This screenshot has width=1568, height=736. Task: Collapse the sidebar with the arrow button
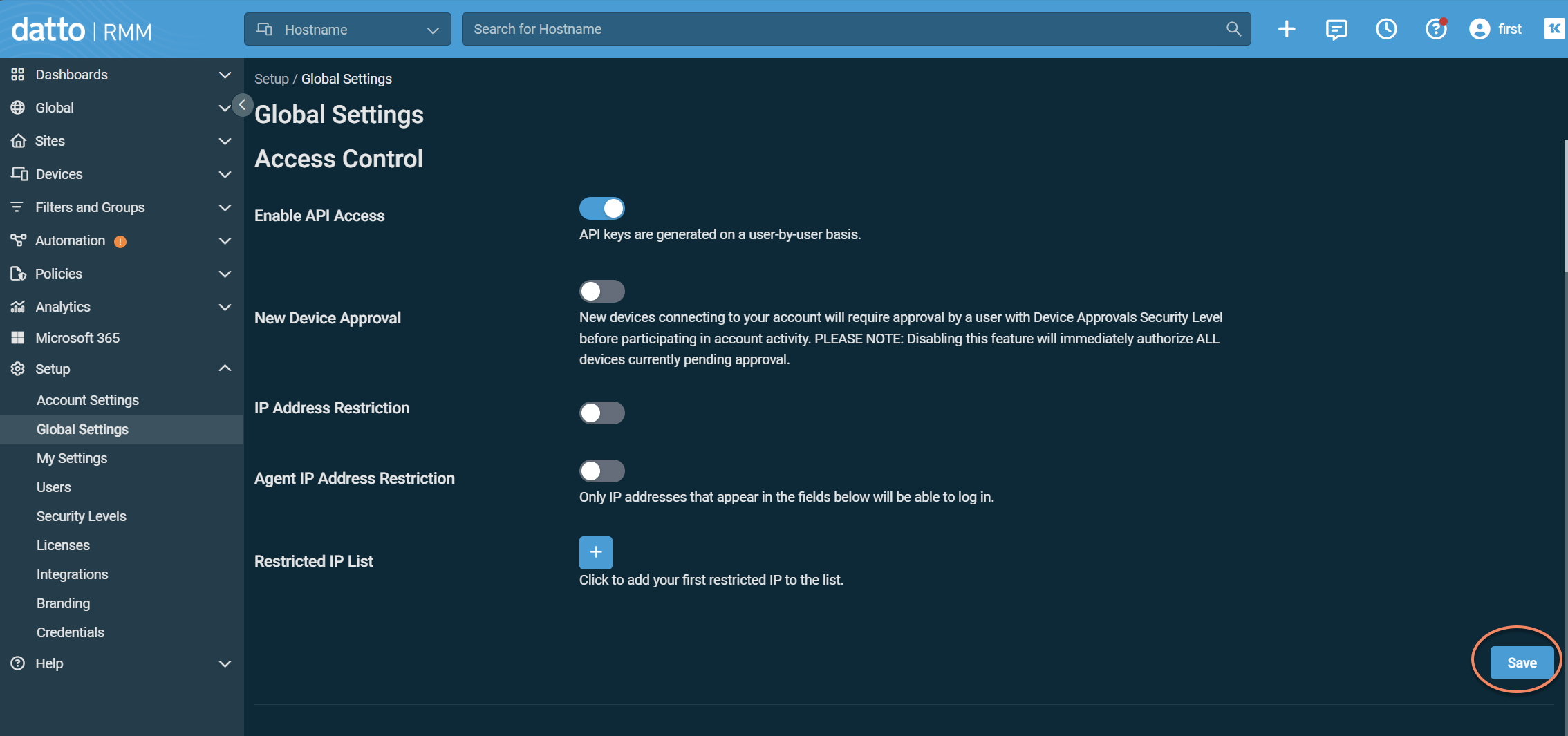point(242,105)
